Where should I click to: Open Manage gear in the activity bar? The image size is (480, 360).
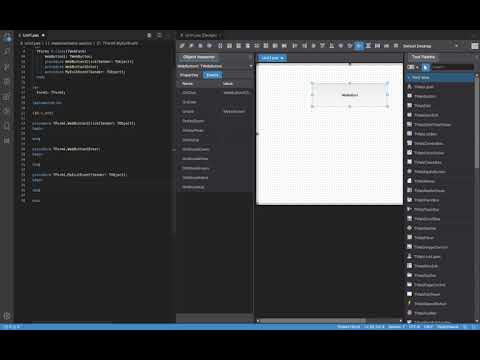7,316
